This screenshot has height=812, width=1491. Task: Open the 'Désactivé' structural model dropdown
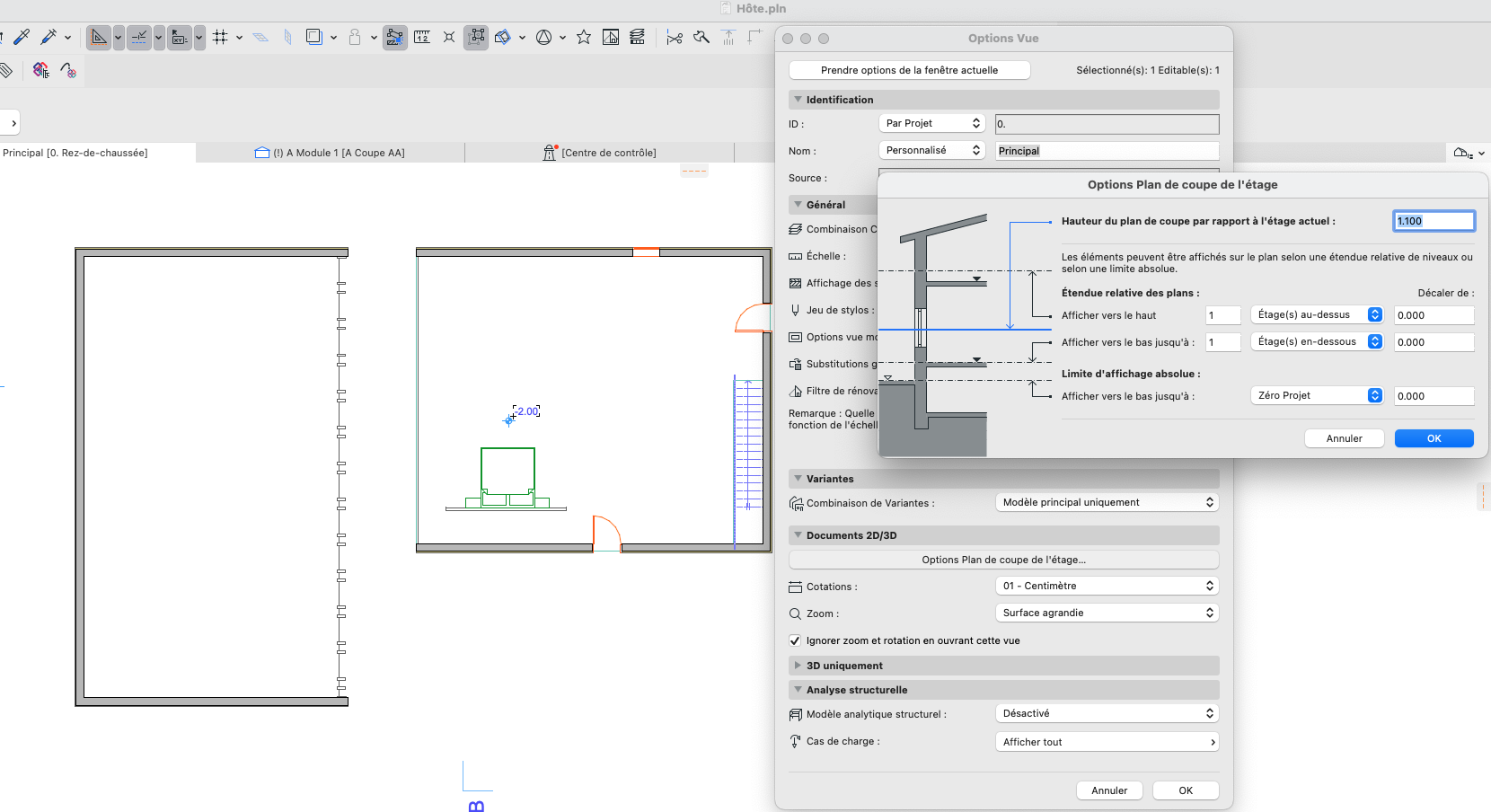1107,713
